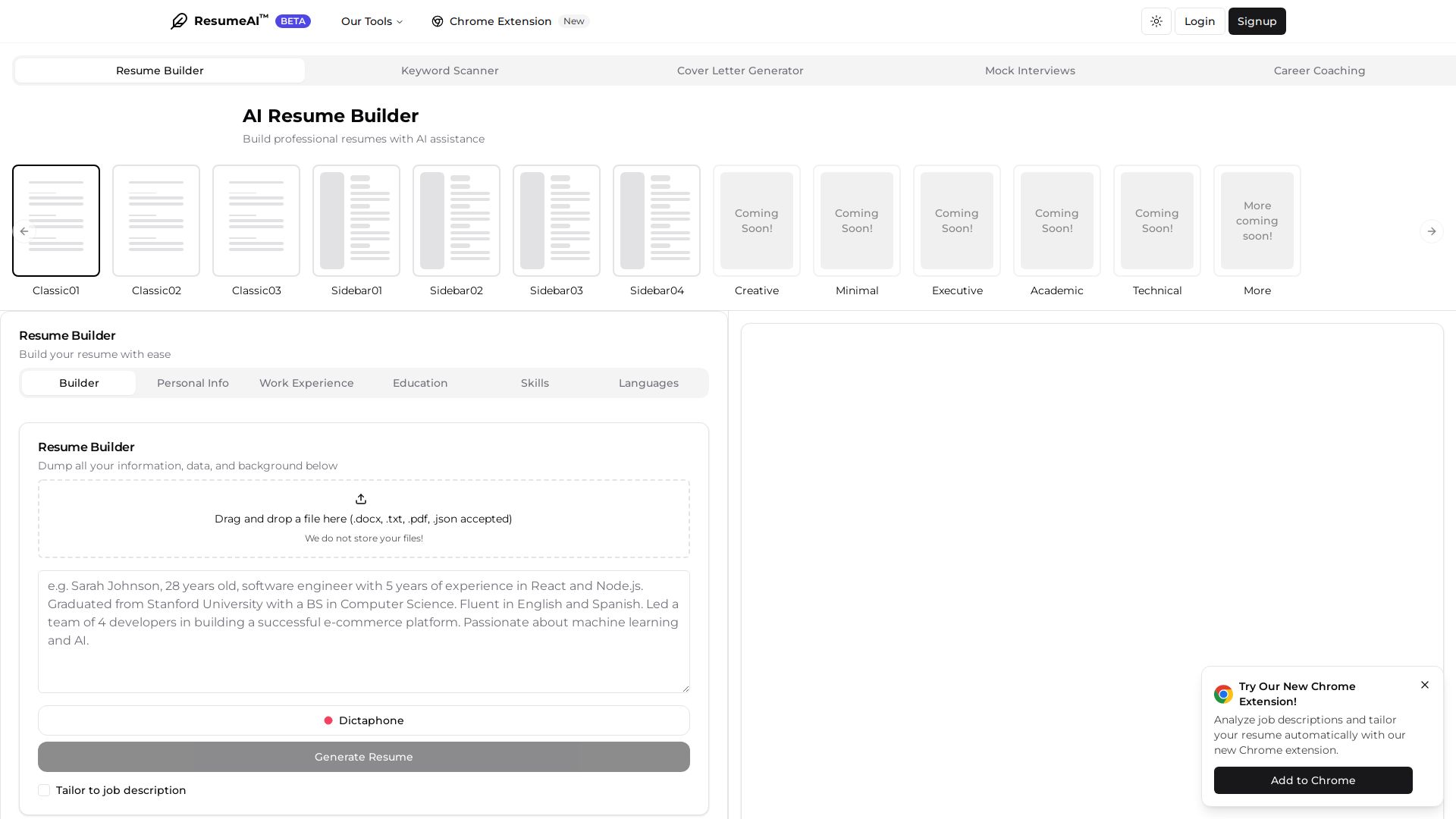Expand the Our Tools dropdown menu
This screenshot has width=1456, height=819.
point(372,21)
